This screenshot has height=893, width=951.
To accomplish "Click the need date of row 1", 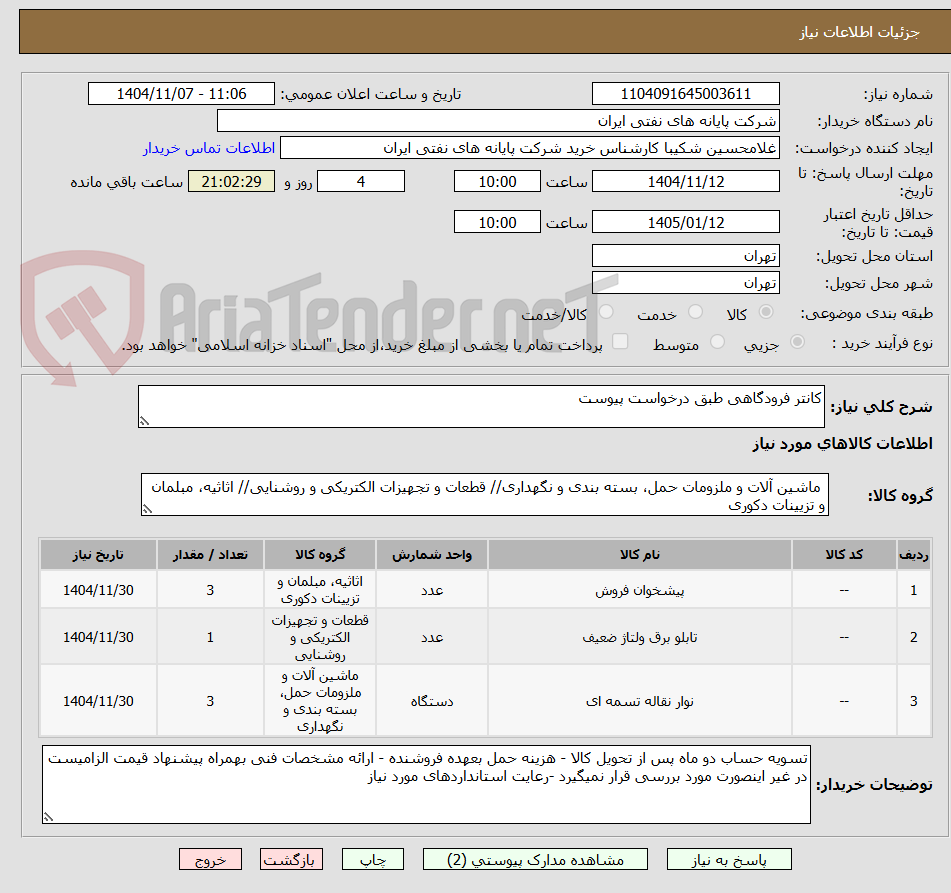I will (98, 590).
